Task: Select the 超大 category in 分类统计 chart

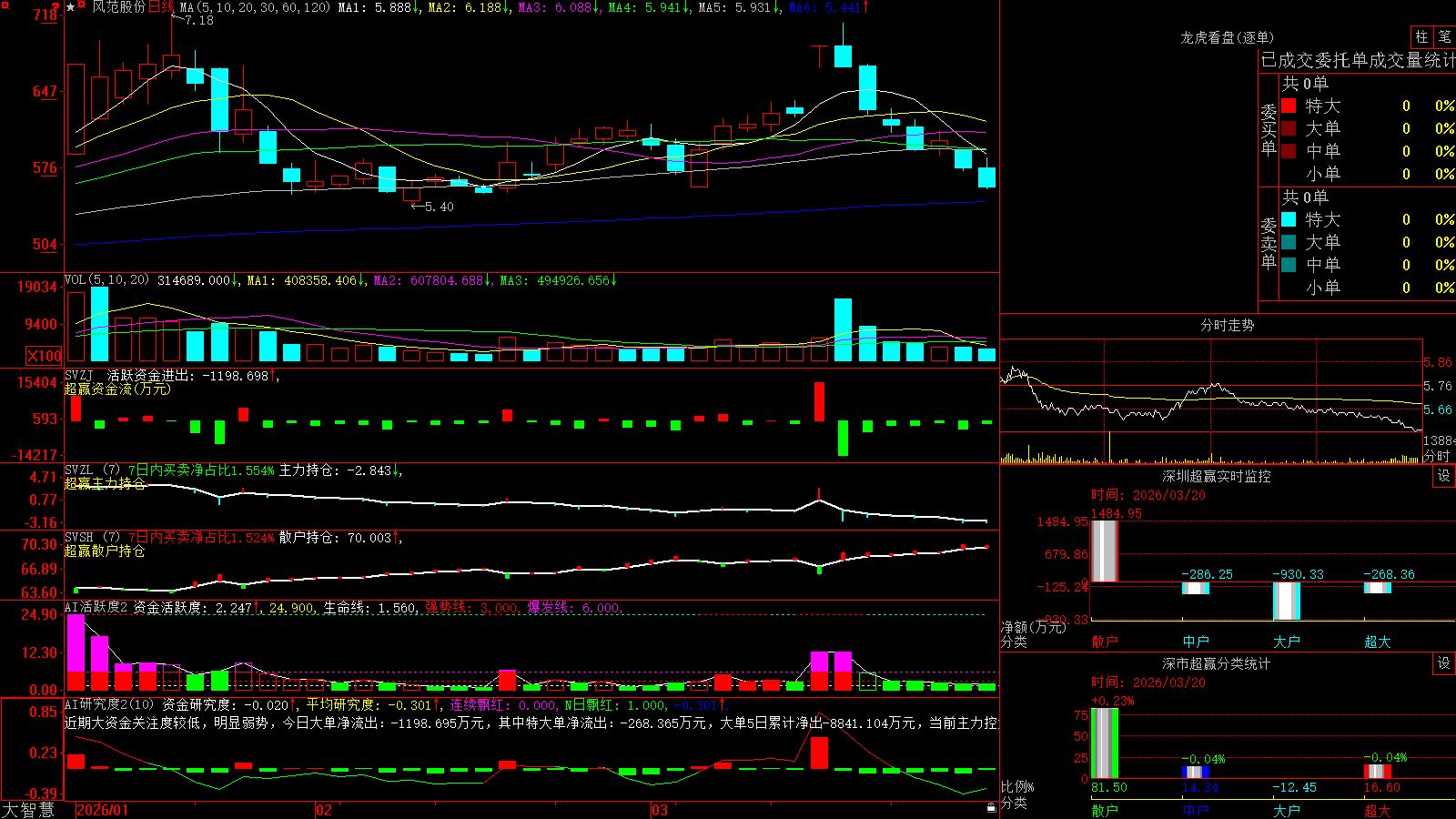Action: point(1377,811)
